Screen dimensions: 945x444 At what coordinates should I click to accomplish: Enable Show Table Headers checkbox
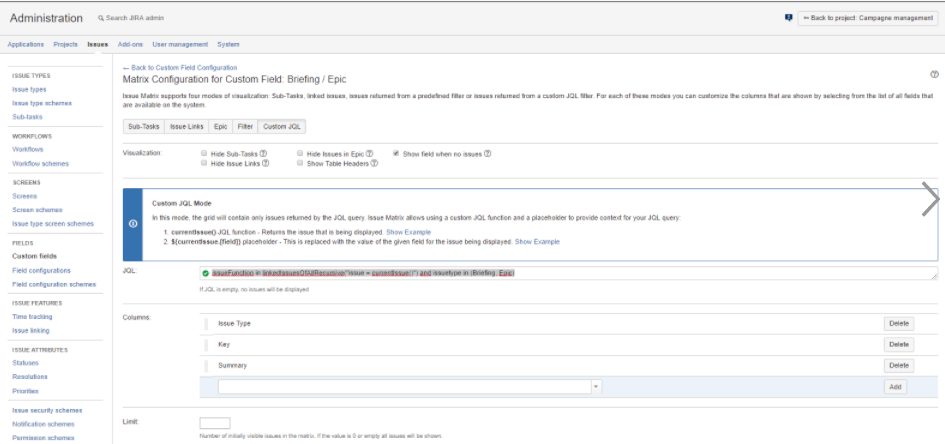coord(300,163)
